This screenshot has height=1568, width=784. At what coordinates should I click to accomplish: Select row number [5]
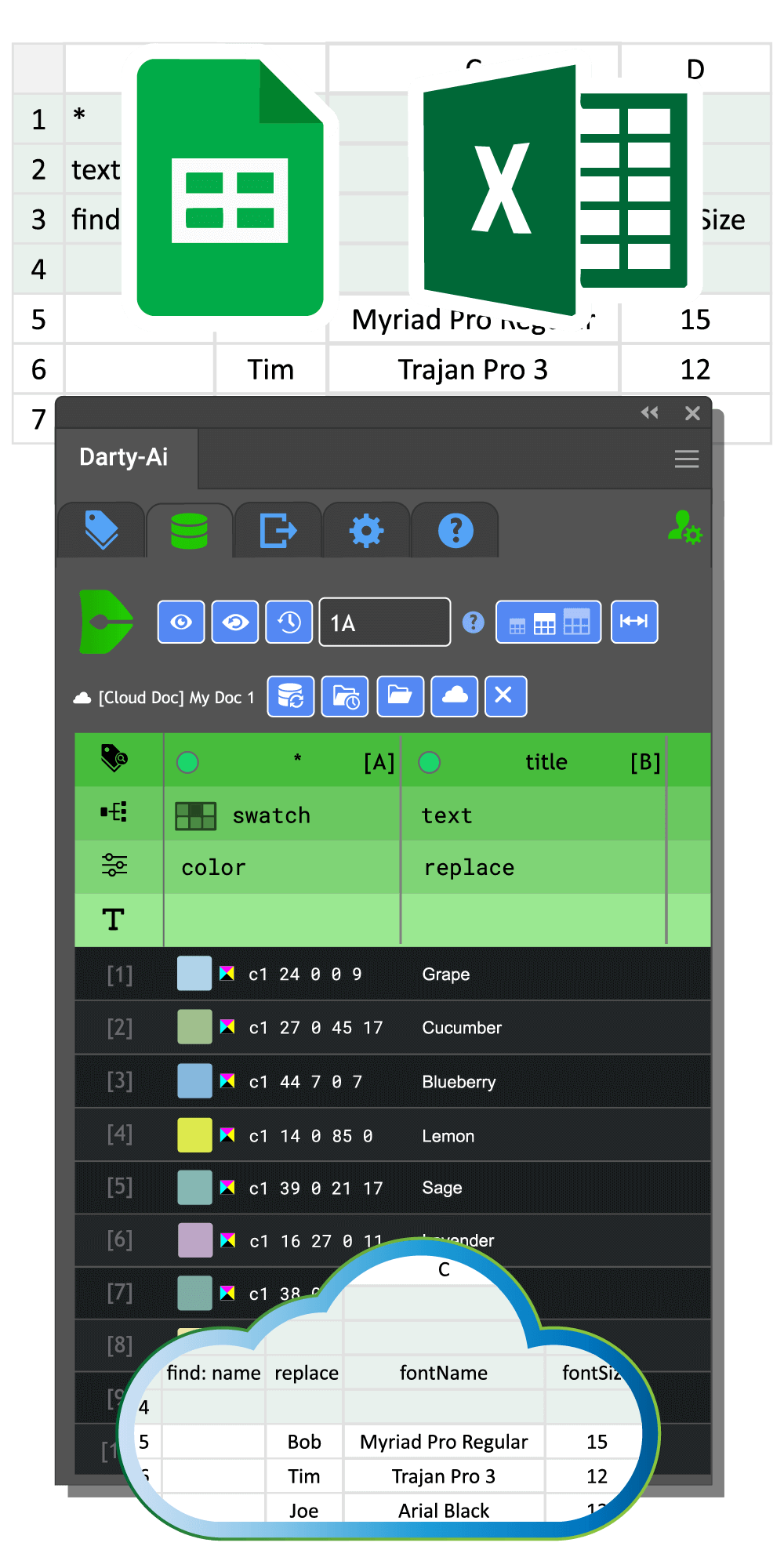pyautogui.click(x=119, y=1187)
